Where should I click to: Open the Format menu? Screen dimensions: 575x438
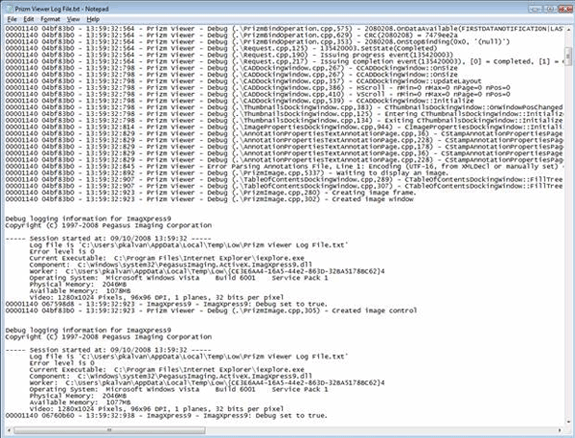click(50, 19)
